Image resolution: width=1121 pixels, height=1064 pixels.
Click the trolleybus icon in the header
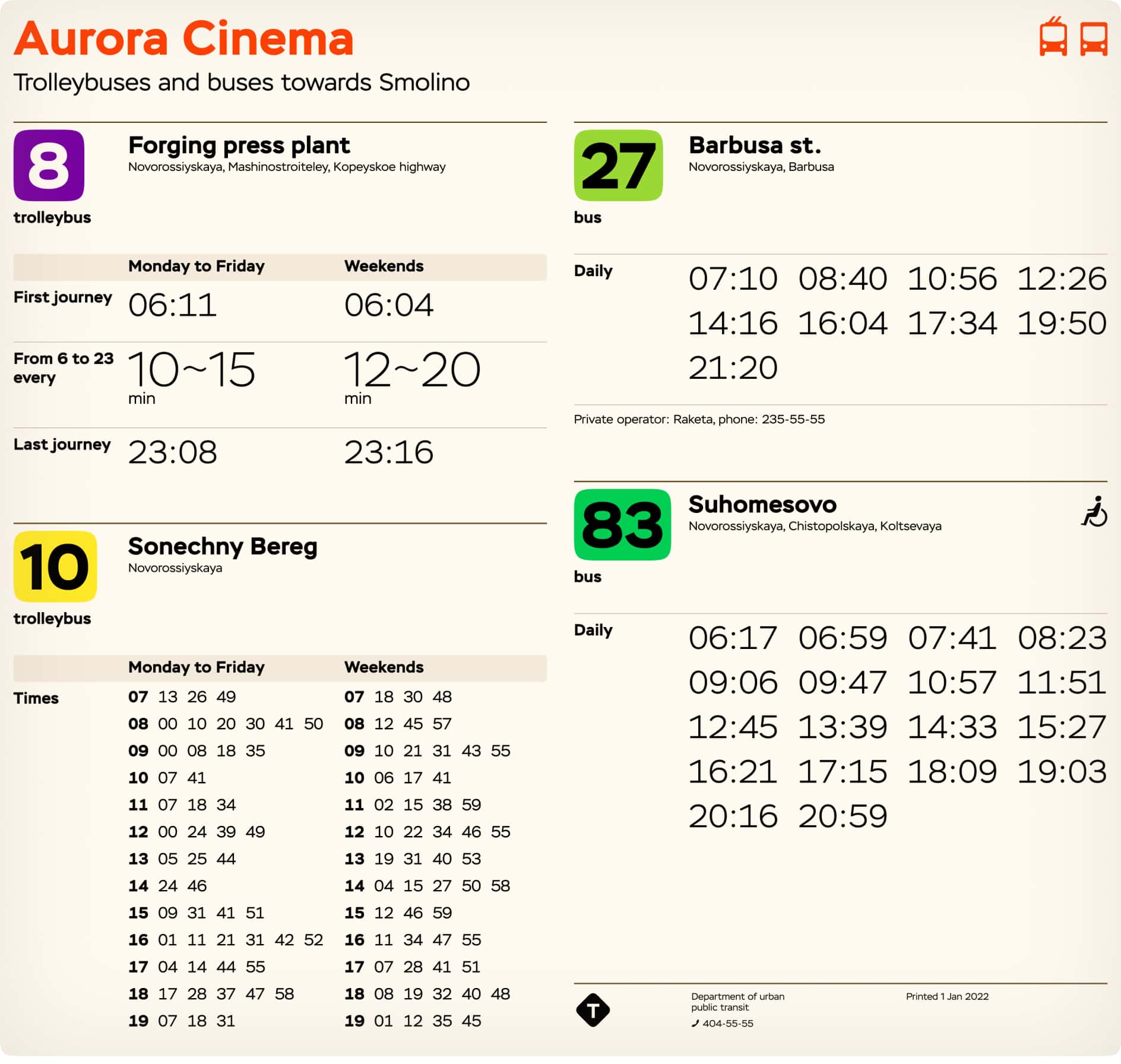[1054, 39]
